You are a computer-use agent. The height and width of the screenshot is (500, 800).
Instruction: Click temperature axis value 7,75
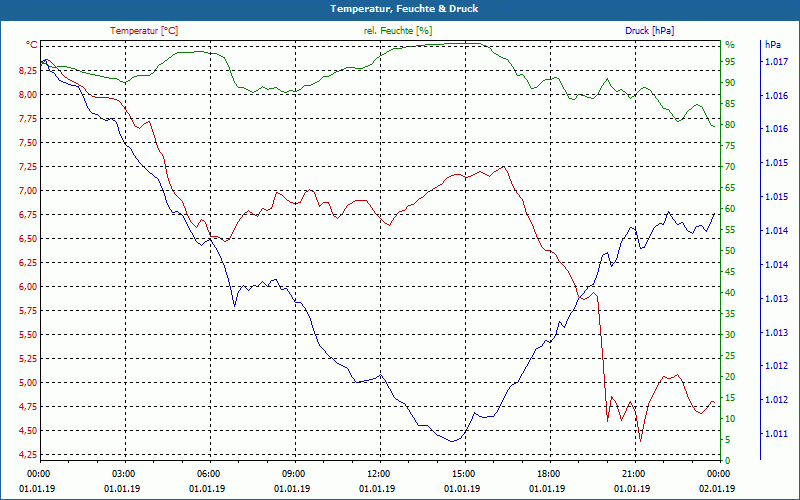coord(28,118)
